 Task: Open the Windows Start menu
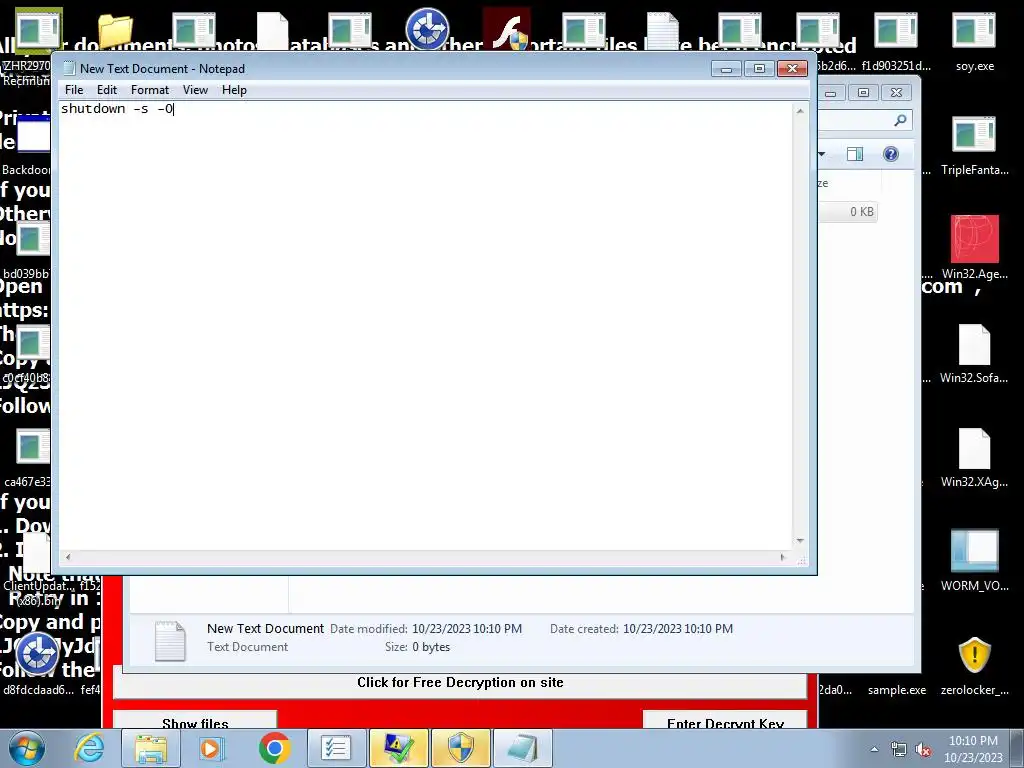(x=27, y=748)
